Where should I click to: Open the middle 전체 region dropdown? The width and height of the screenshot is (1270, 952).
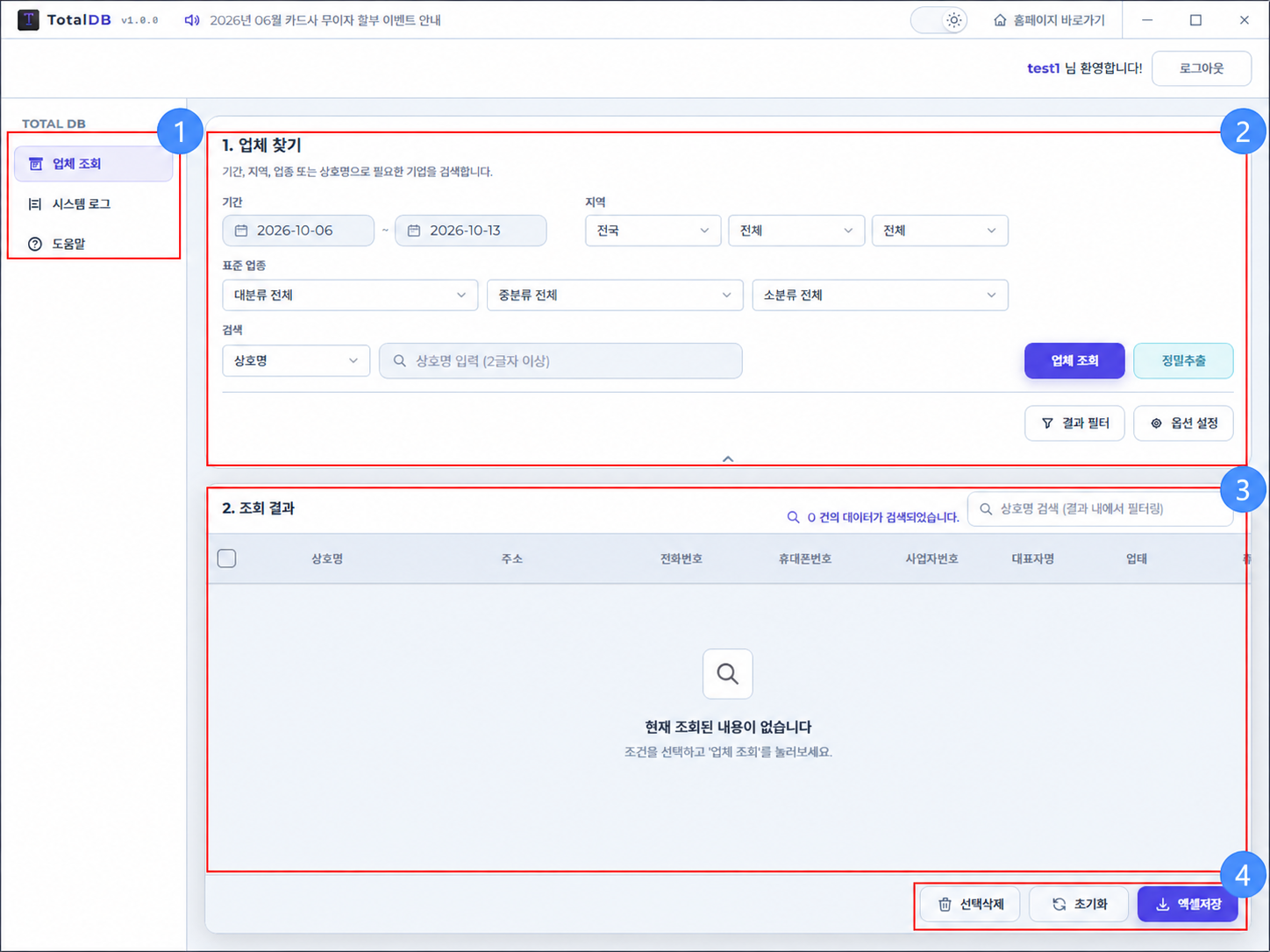click(796, 231)
